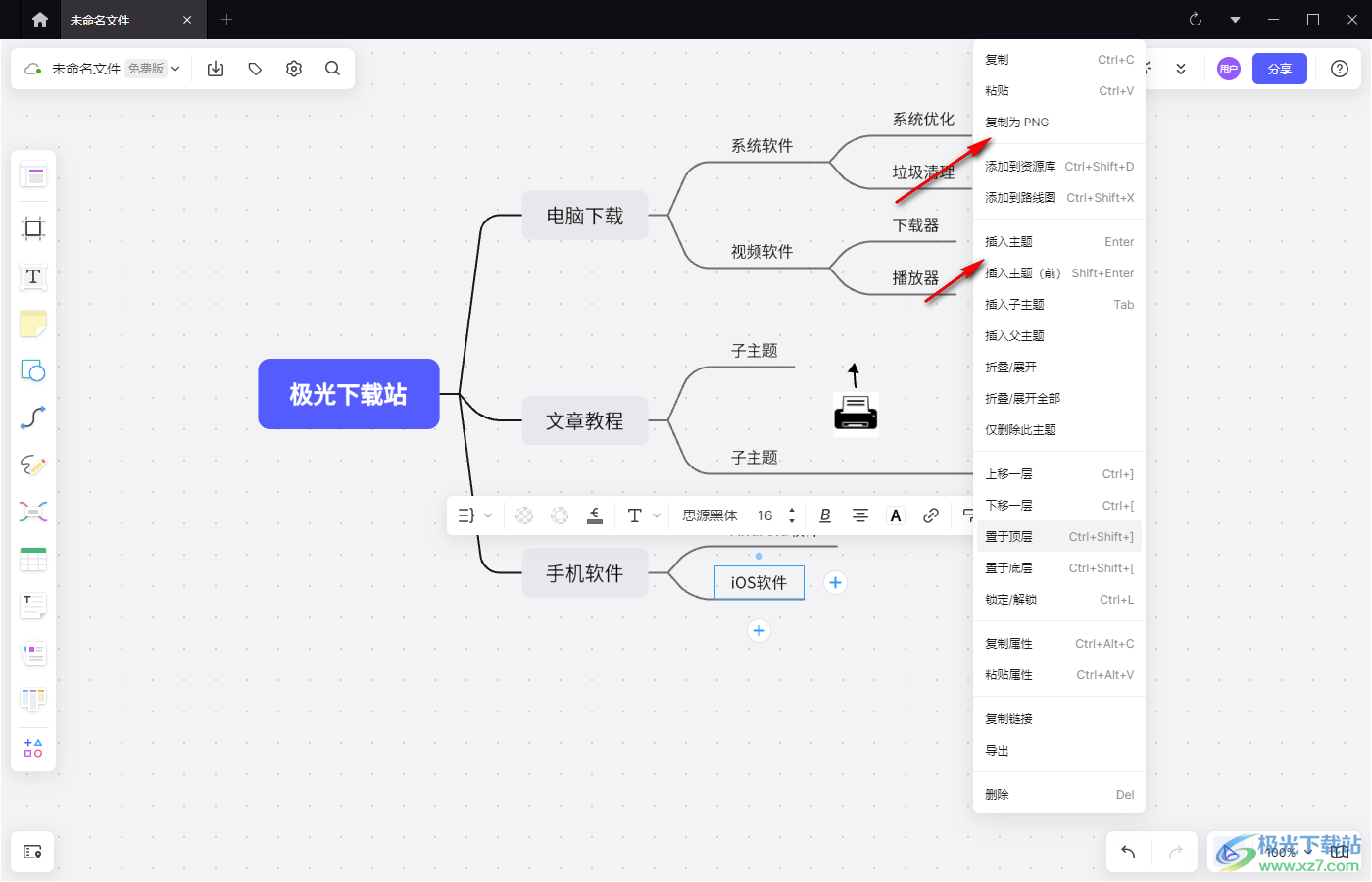Select 置于顶层 menu item
The width and height of the screenshot is (1372, 882).
(1059, 537)
